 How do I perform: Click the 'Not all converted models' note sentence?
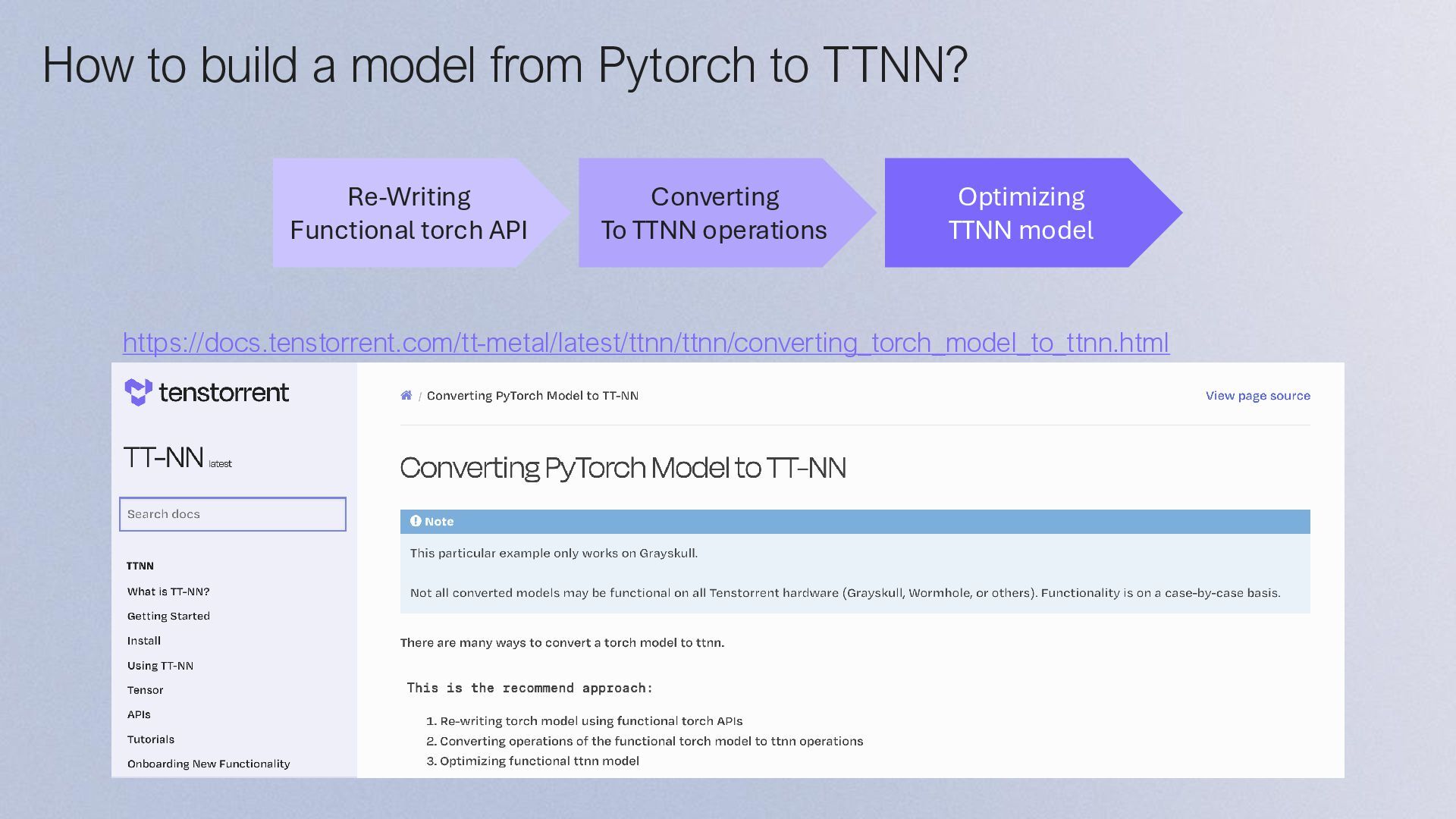coord(845,593)
